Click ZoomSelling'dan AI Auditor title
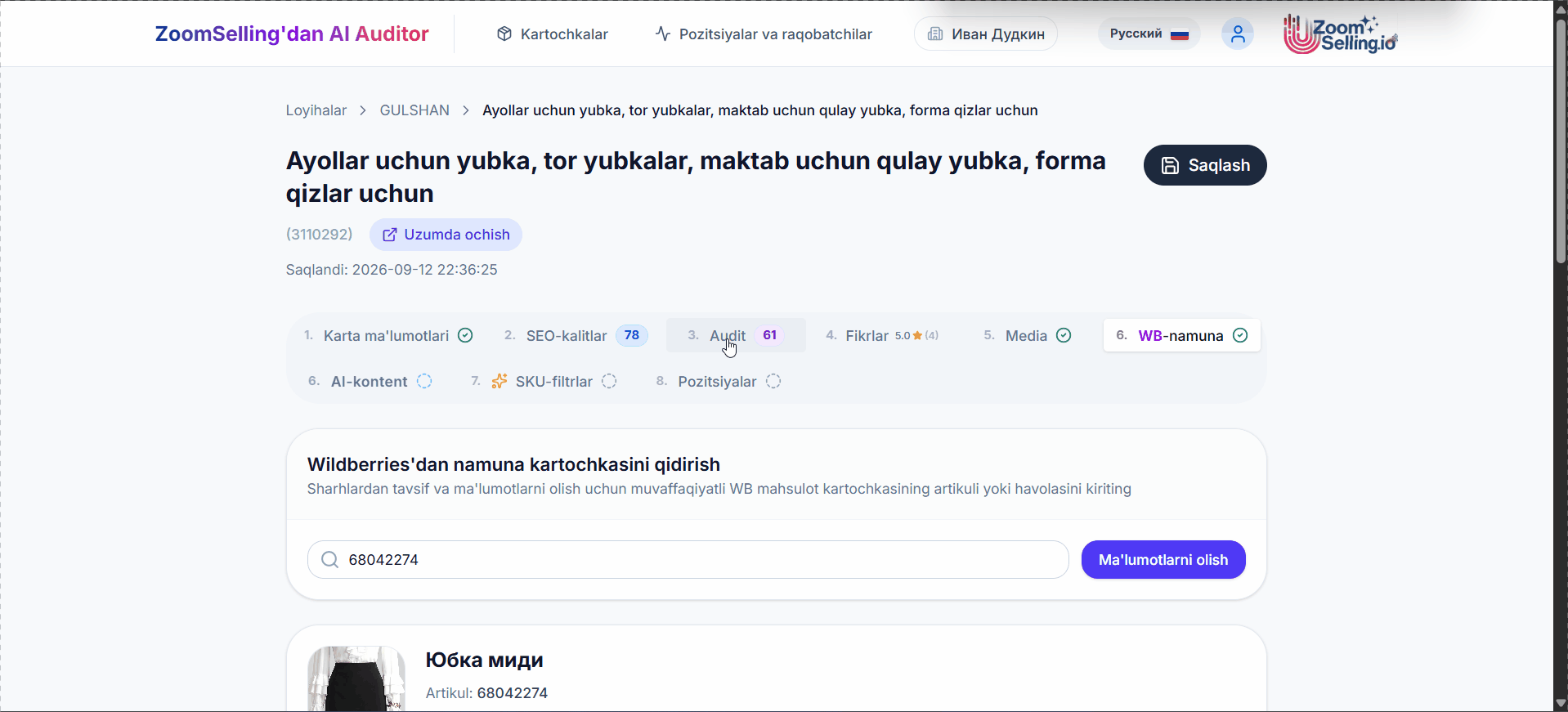The image size is (1568, 712). pyautogui.click(x=292, y=34)
